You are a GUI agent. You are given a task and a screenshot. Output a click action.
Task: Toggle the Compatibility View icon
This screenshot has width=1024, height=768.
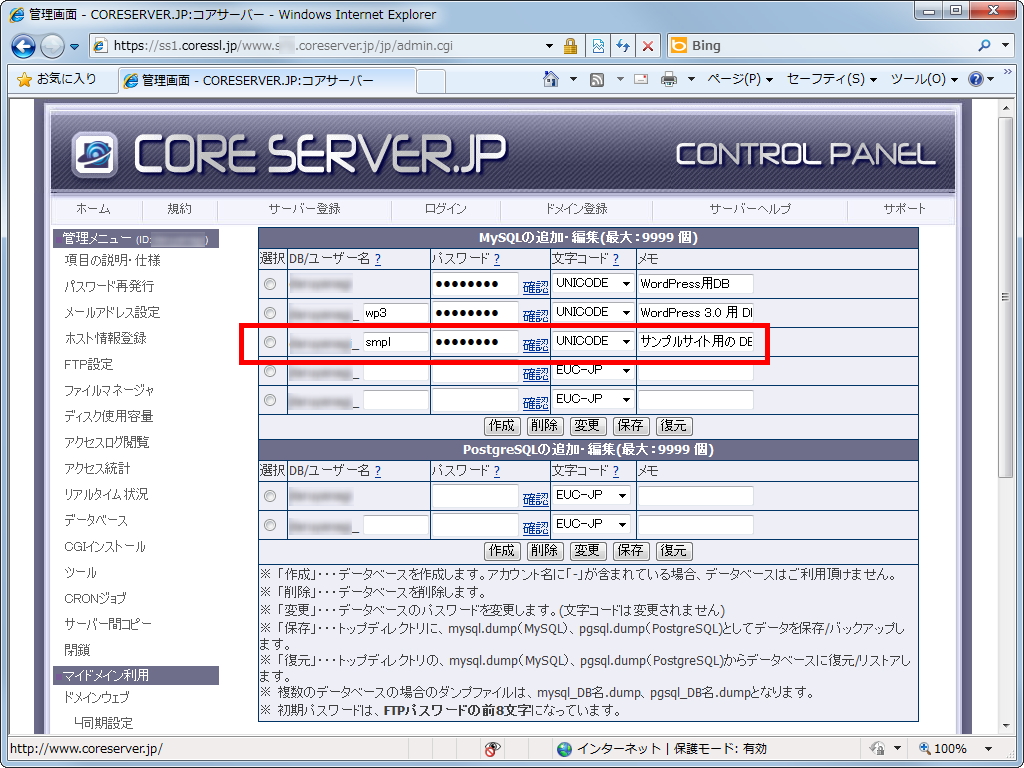point(598,46)
